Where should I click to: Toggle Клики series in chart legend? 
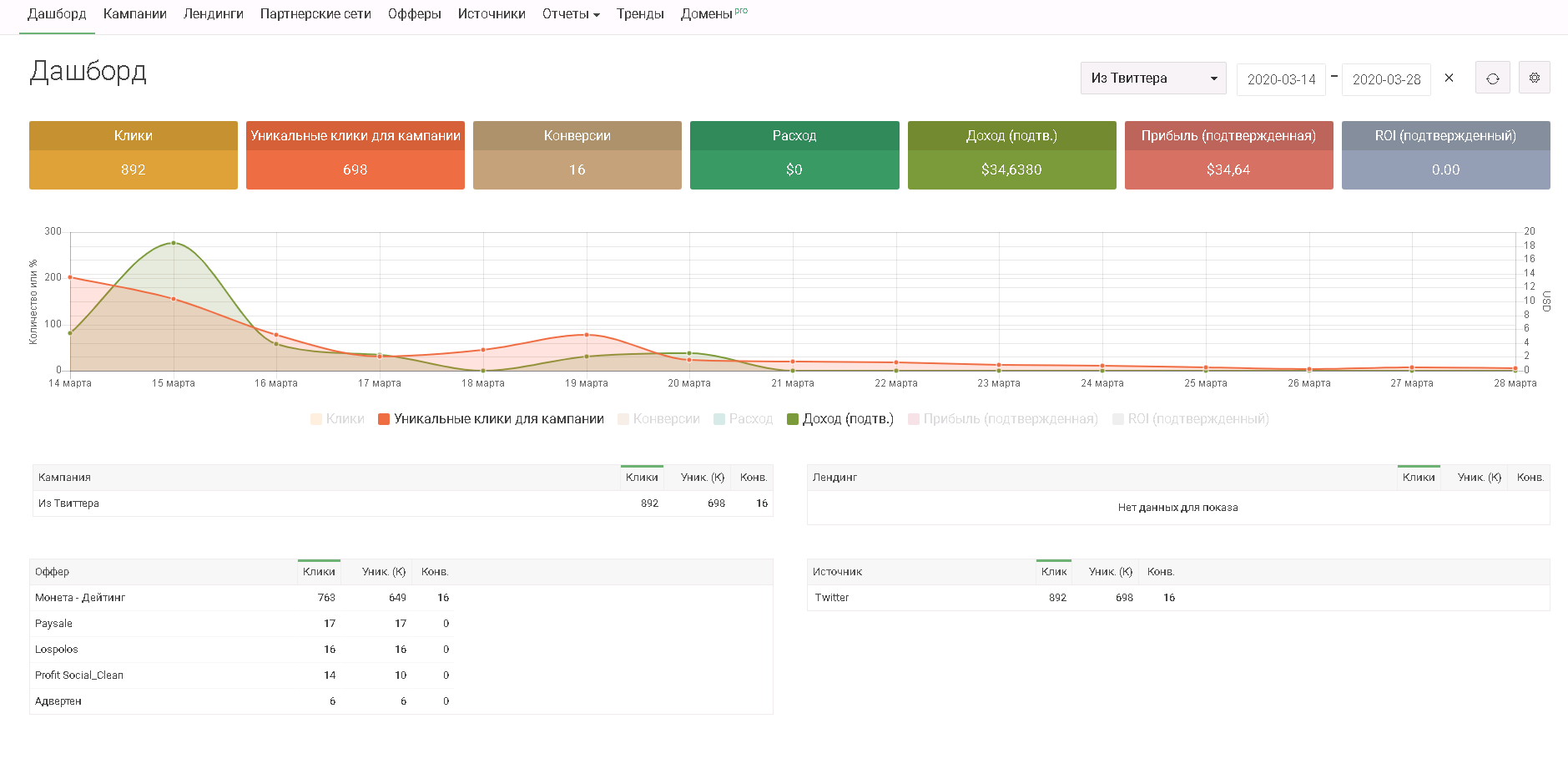pos(337,419)
